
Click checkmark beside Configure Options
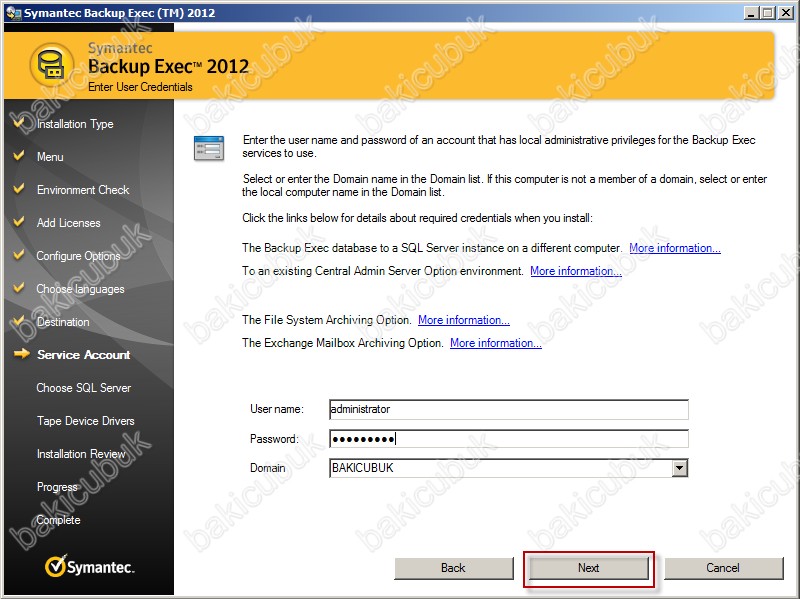[19, 255]
